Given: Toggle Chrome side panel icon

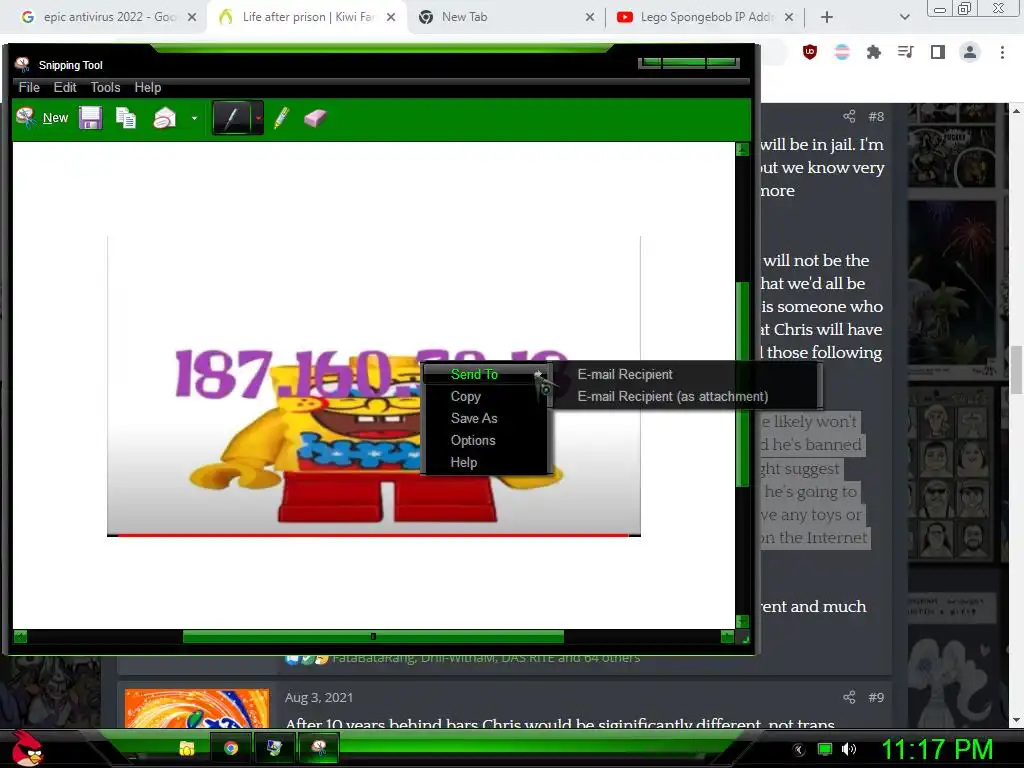Looking at the screenshot, I should pyautogui.click(x=938, y=52).
